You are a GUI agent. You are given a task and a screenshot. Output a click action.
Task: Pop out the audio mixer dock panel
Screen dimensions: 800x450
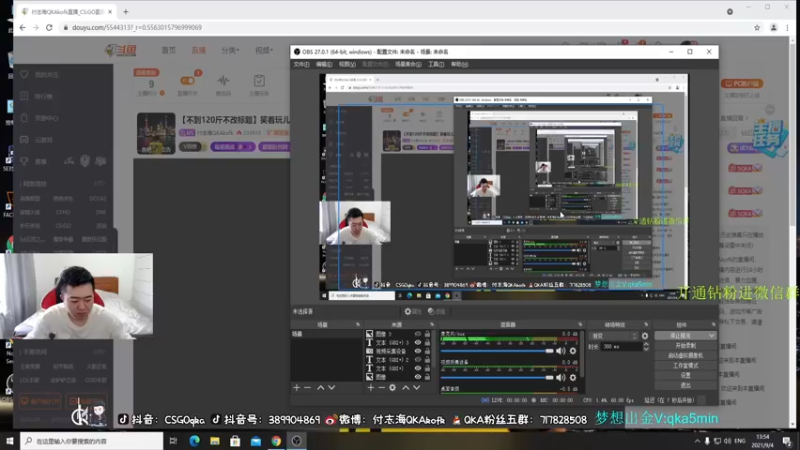pyautogui.click(x=580, y=324)
